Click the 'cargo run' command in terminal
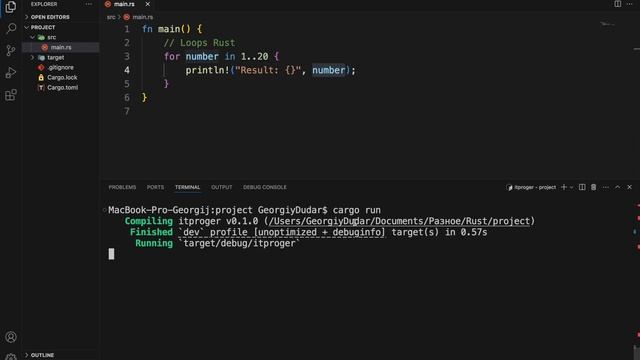Viewport: 640px width, 360px height. point(356,210)
